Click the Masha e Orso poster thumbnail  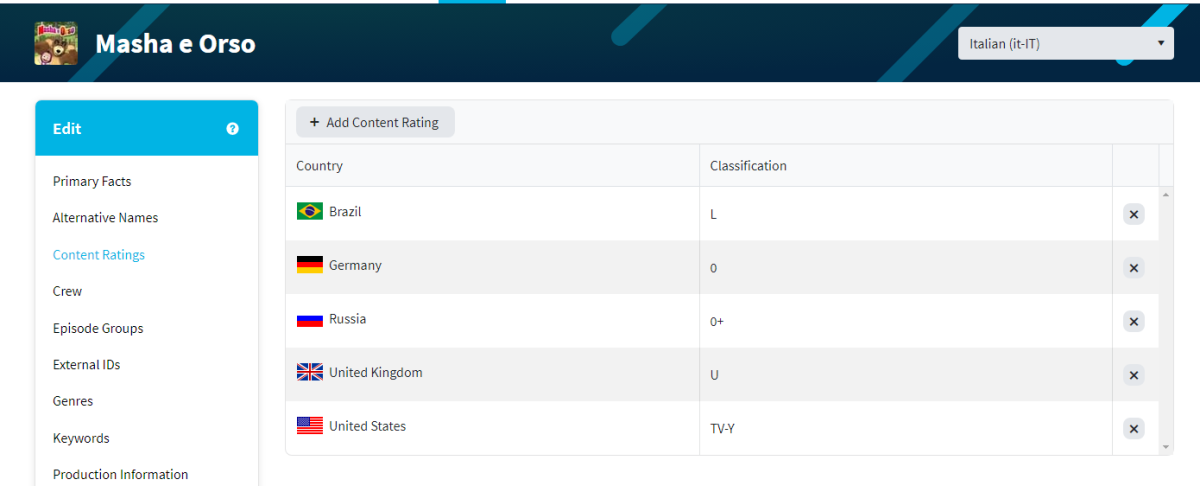click(x=56, y=44)
